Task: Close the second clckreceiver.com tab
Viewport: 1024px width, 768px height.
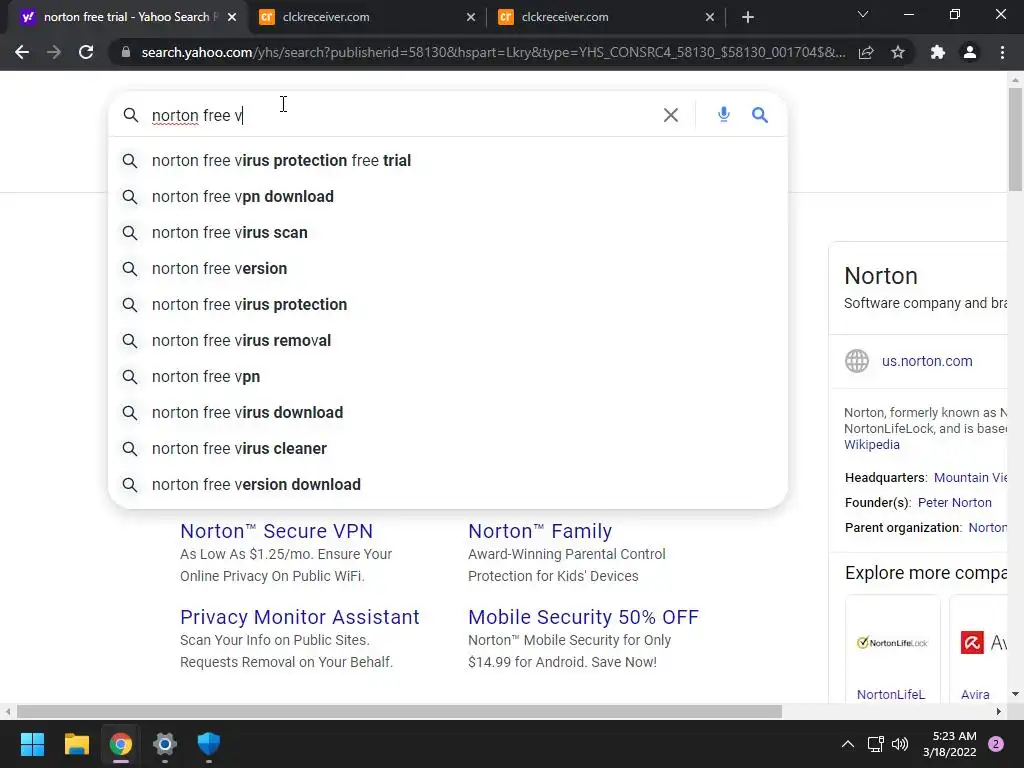Action: 710,17
